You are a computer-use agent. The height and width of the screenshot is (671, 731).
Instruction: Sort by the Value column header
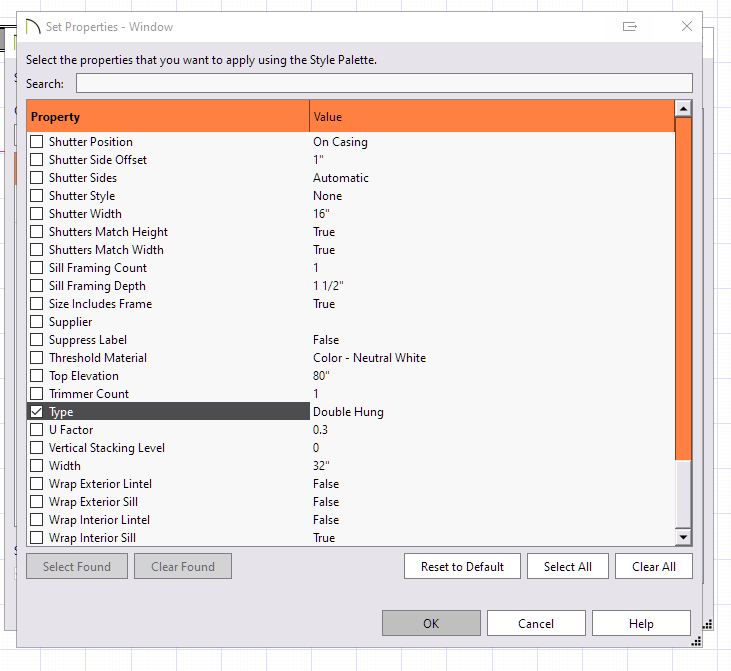[x=491, y=117]
